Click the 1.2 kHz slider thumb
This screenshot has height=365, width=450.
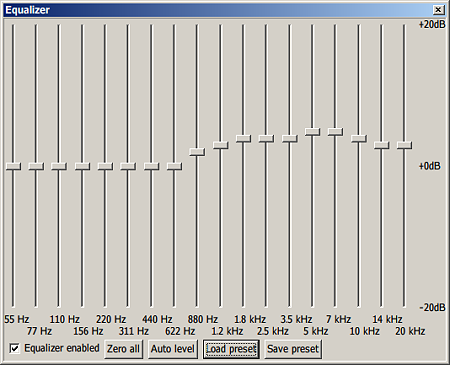pyautogui.click(x=220, y=145)
